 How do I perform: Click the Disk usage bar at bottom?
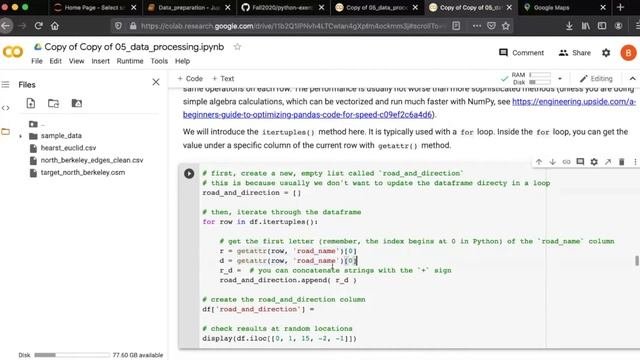[72, 355]
